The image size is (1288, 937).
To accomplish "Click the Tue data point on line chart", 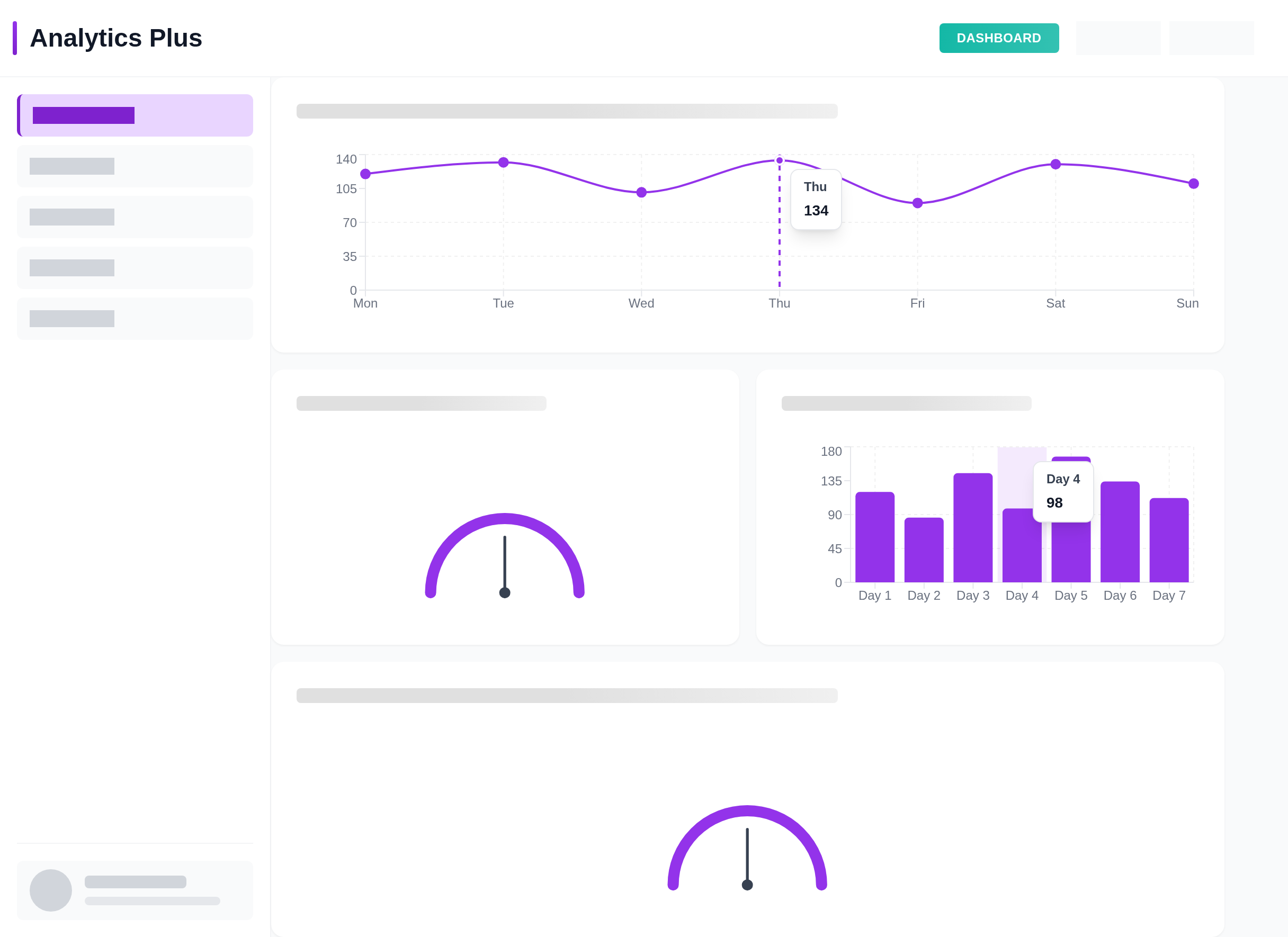I will [503, 163].
